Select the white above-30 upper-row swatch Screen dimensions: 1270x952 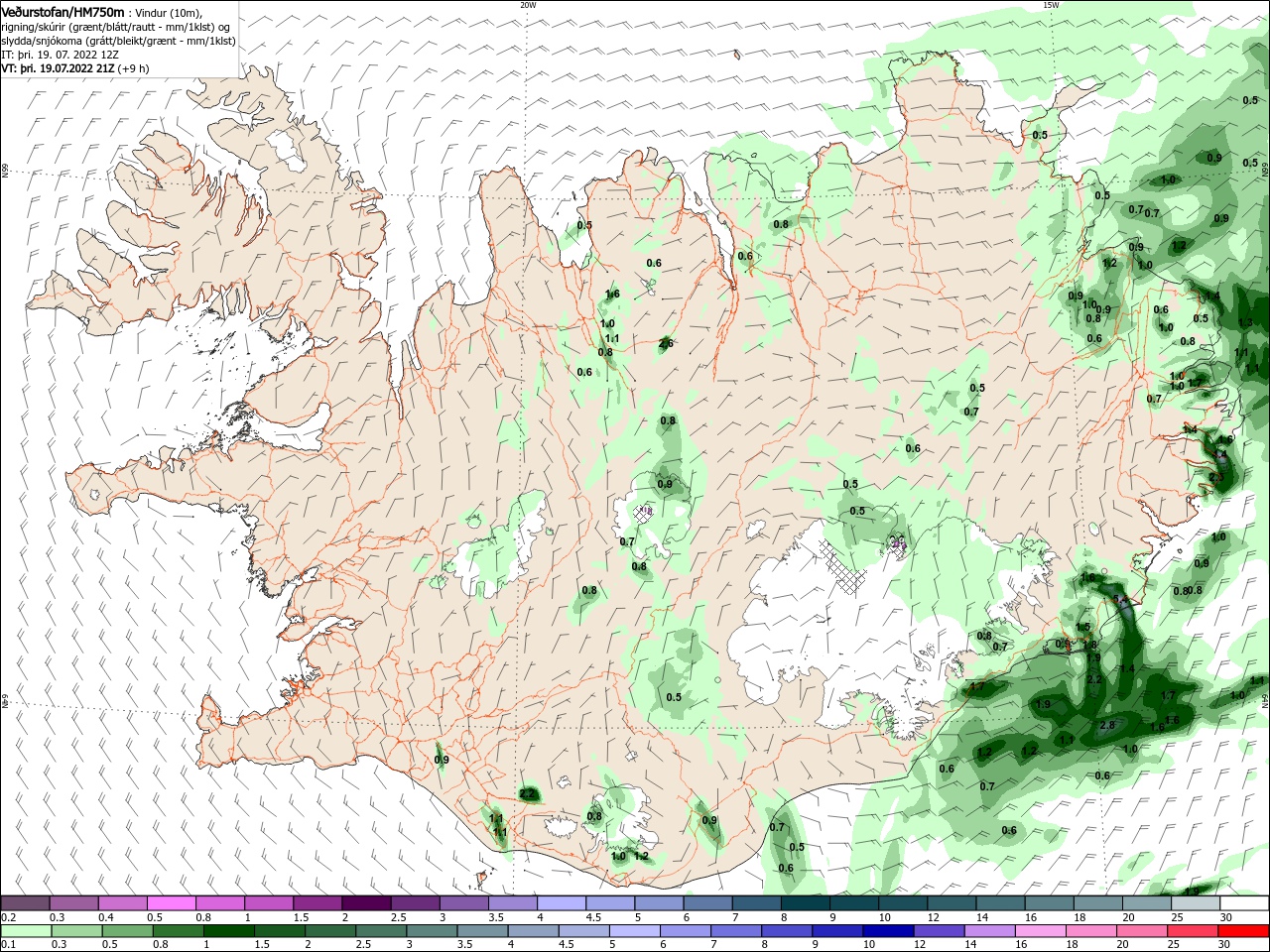[x=1243, y=902]
